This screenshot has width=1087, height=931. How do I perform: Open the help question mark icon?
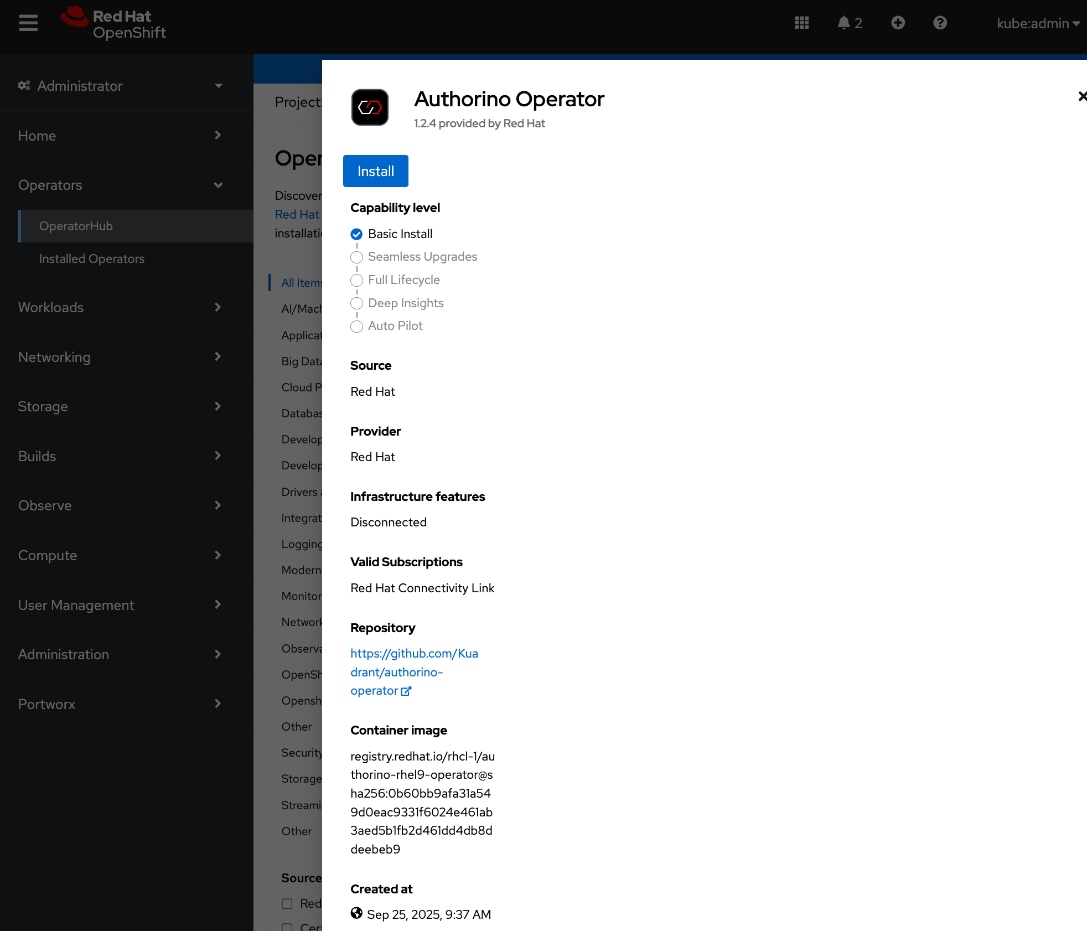(x=939, y=22)
